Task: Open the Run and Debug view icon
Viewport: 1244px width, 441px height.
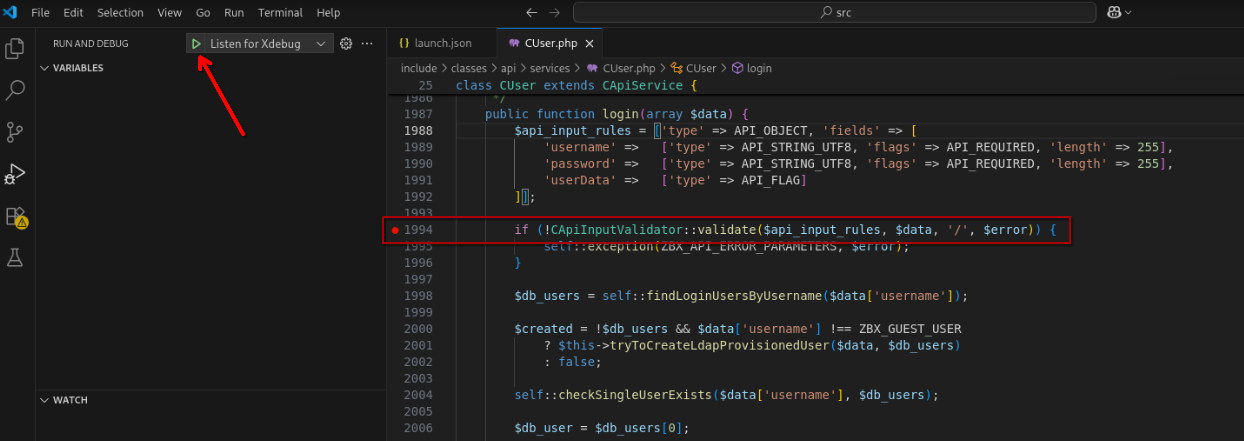Action: (15, 174)
